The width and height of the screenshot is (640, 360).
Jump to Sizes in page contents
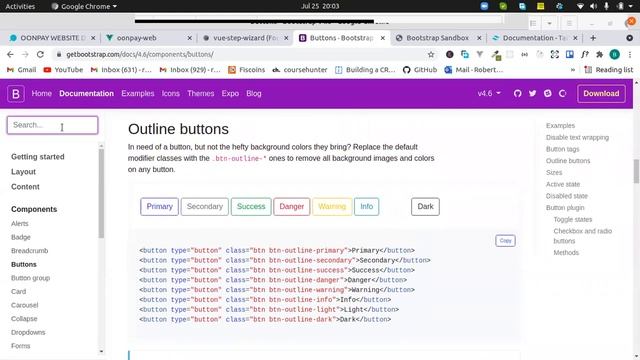click(x=554, y=173)
